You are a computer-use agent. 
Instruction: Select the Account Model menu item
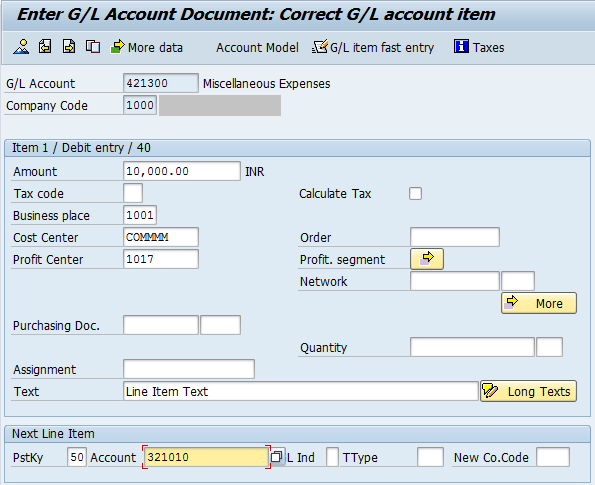[x=257, y=48]
